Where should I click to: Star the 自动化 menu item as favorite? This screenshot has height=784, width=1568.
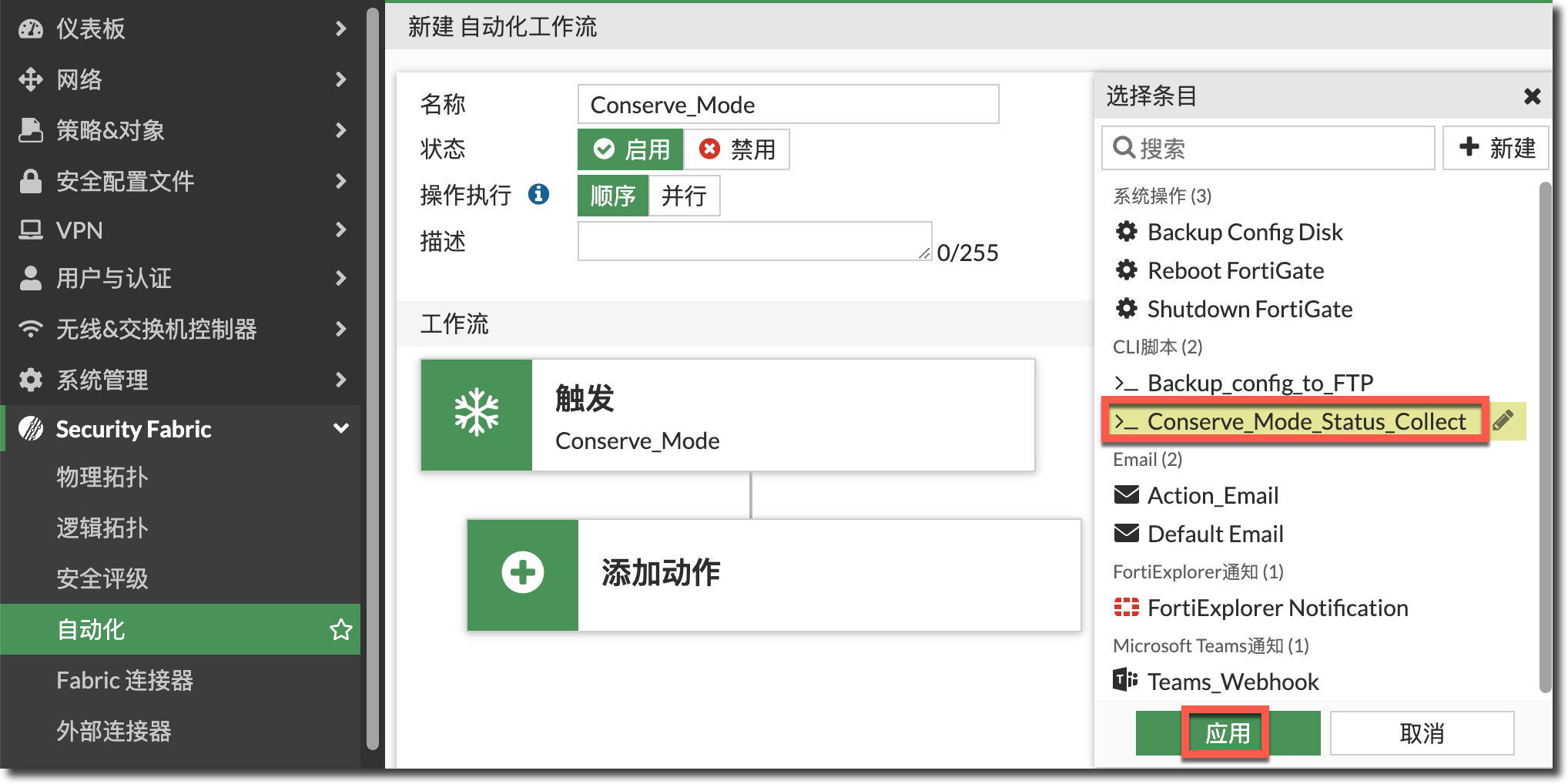tap(340, 629)
